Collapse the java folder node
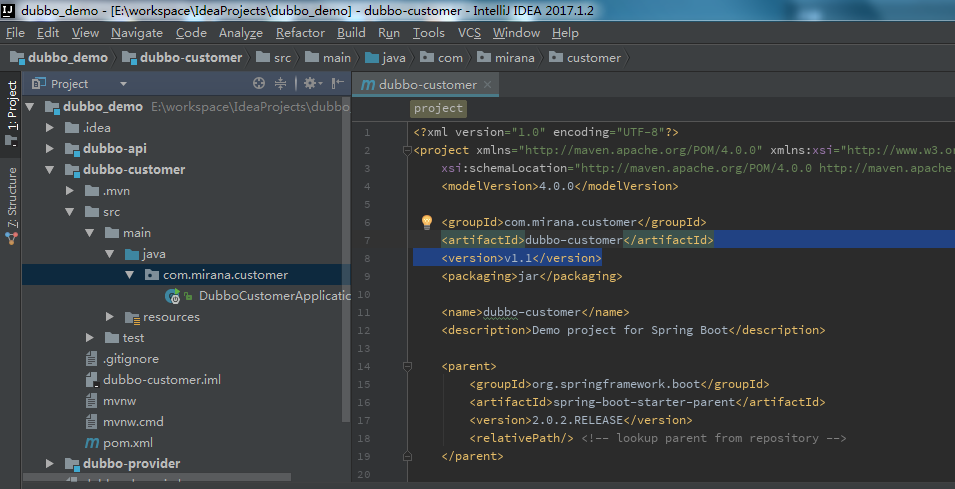Image resolution: width=955 pixels, height=489 pixels. coord(110,254)
